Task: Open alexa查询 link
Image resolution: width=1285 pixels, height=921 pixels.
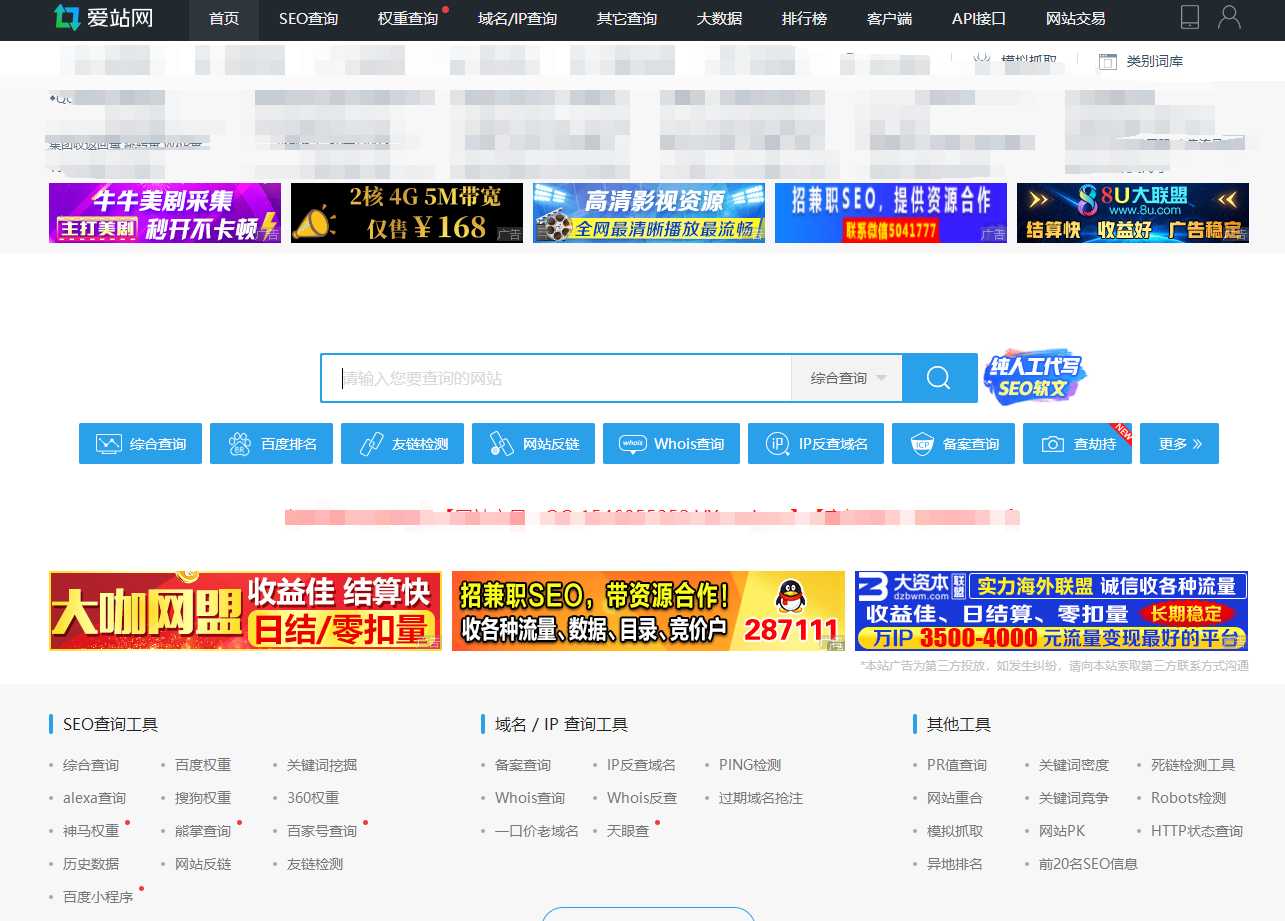Action: [x=94, y=798]
